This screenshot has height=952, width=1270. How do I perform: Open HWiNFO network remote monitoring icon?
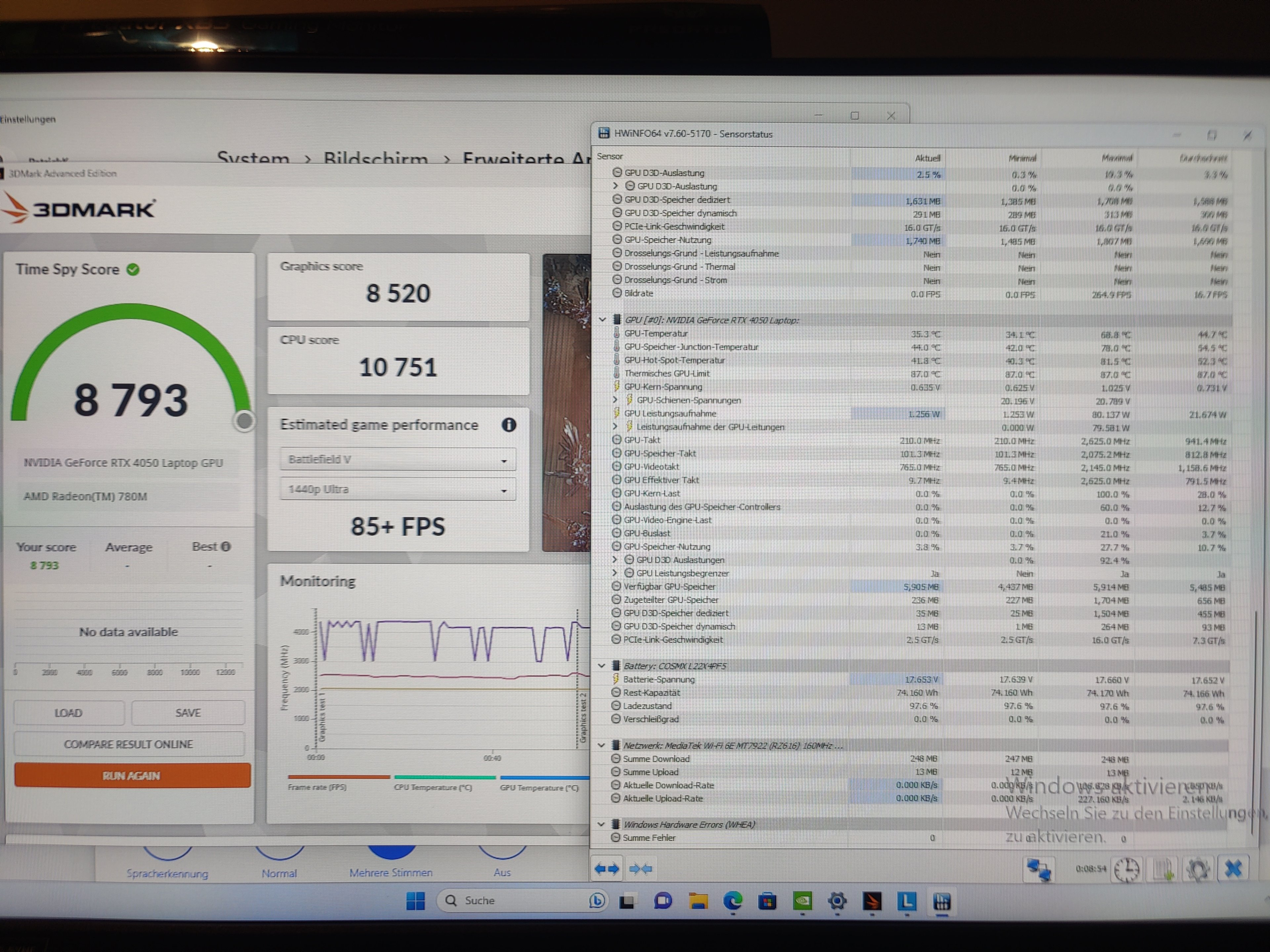1038,869
